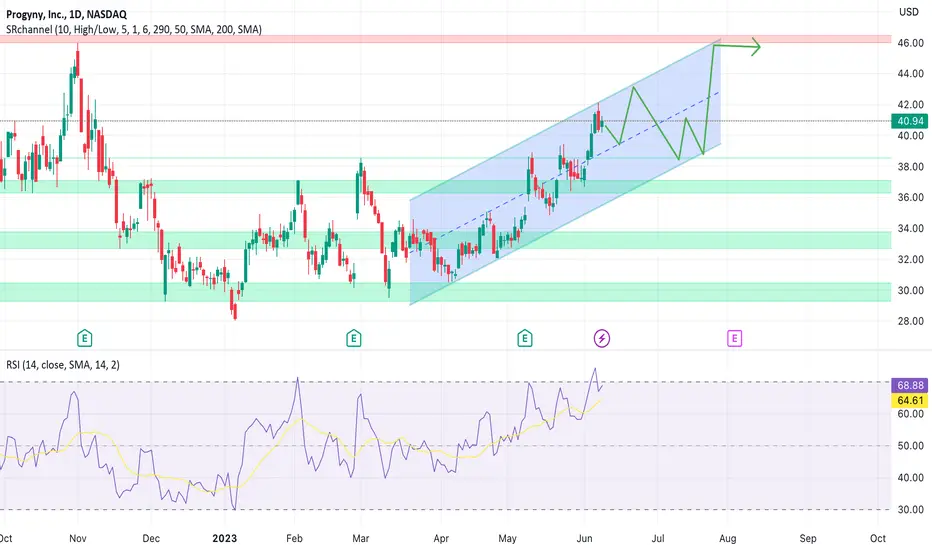932x550 pixels.
Task: Click the Jun label on time axis
Action: point(585,538)
